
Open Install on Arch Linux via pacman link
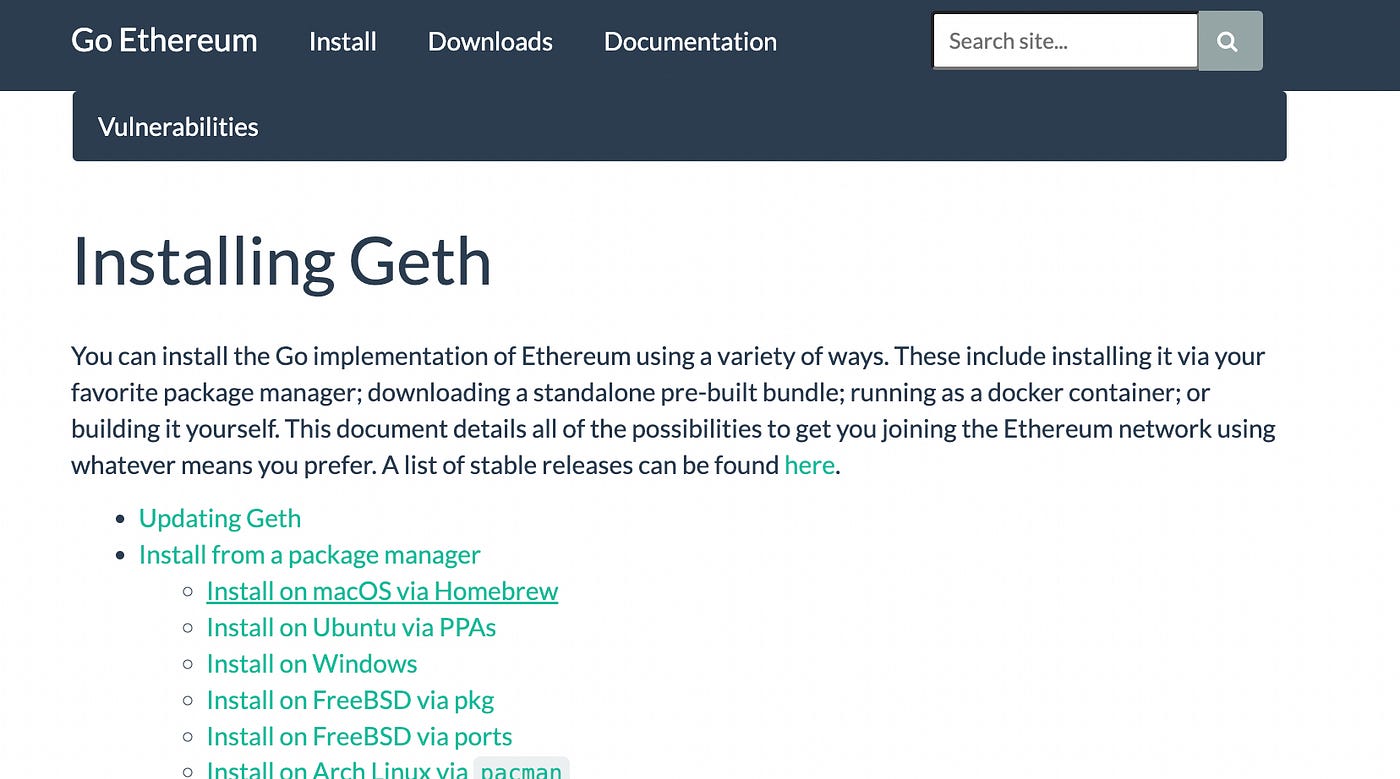tap(388, 769)
